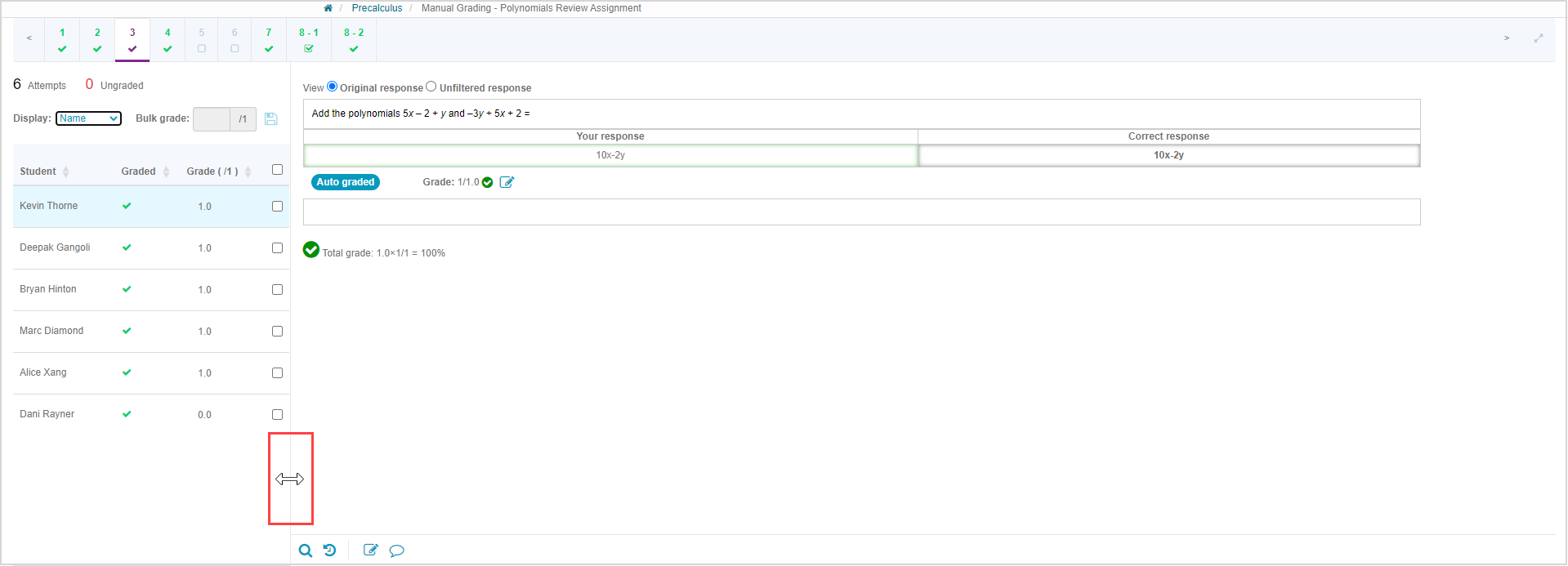Go to next question arrow
Image resolution: width=1568 pixels, height=566 pixels.
click(1507, 38)
